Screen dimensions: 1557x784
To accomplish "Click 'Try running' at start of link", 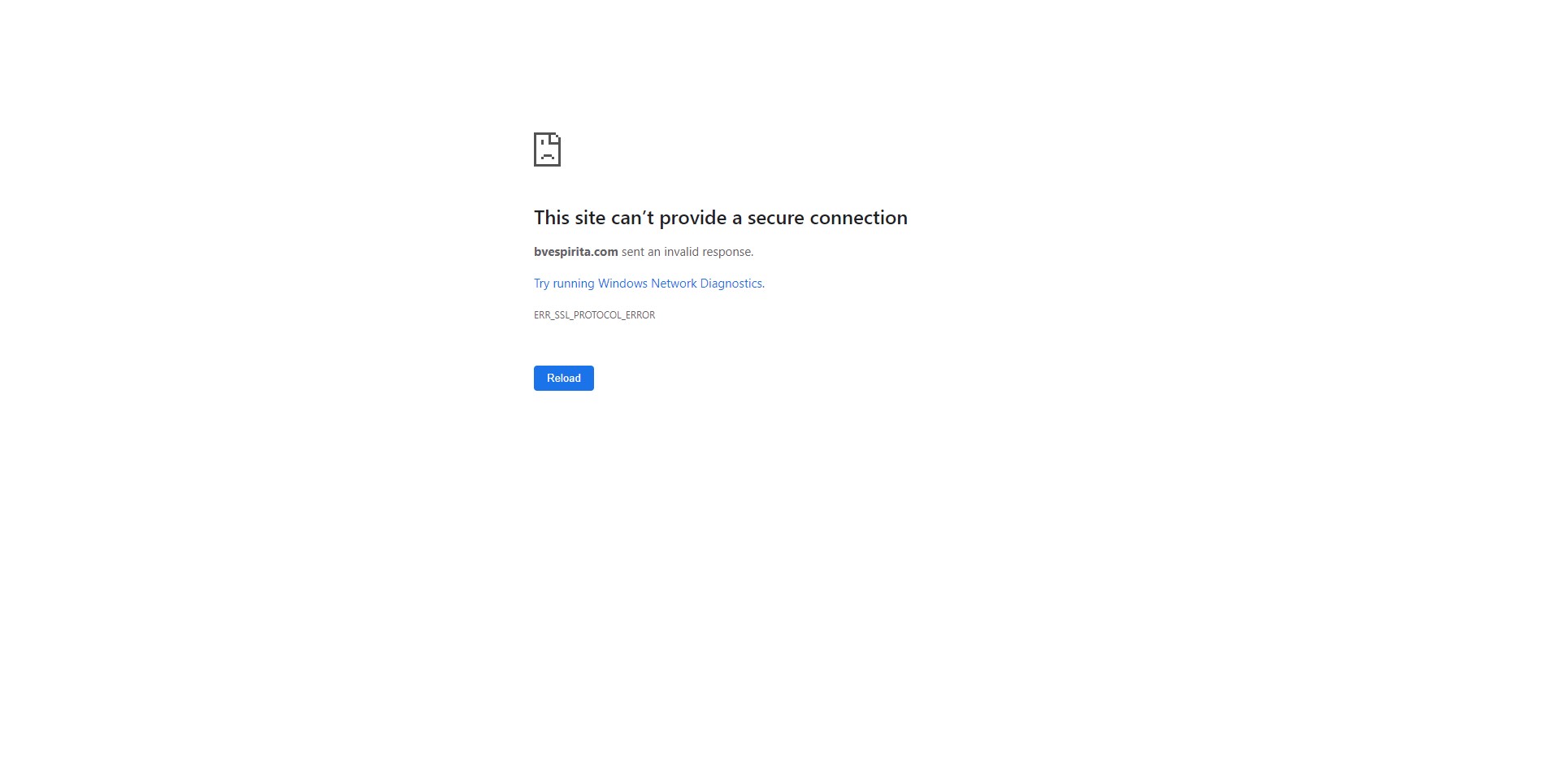I will click(x=564, y=284).
